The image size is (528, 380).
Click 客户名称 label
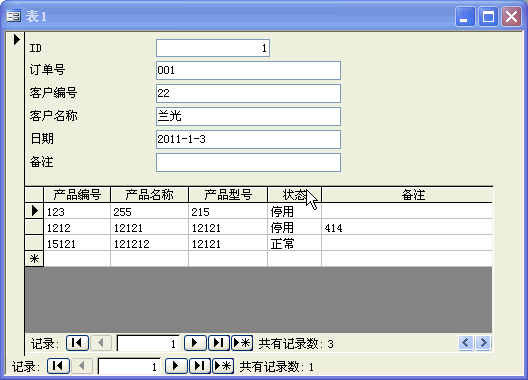[x=54, y=116]
